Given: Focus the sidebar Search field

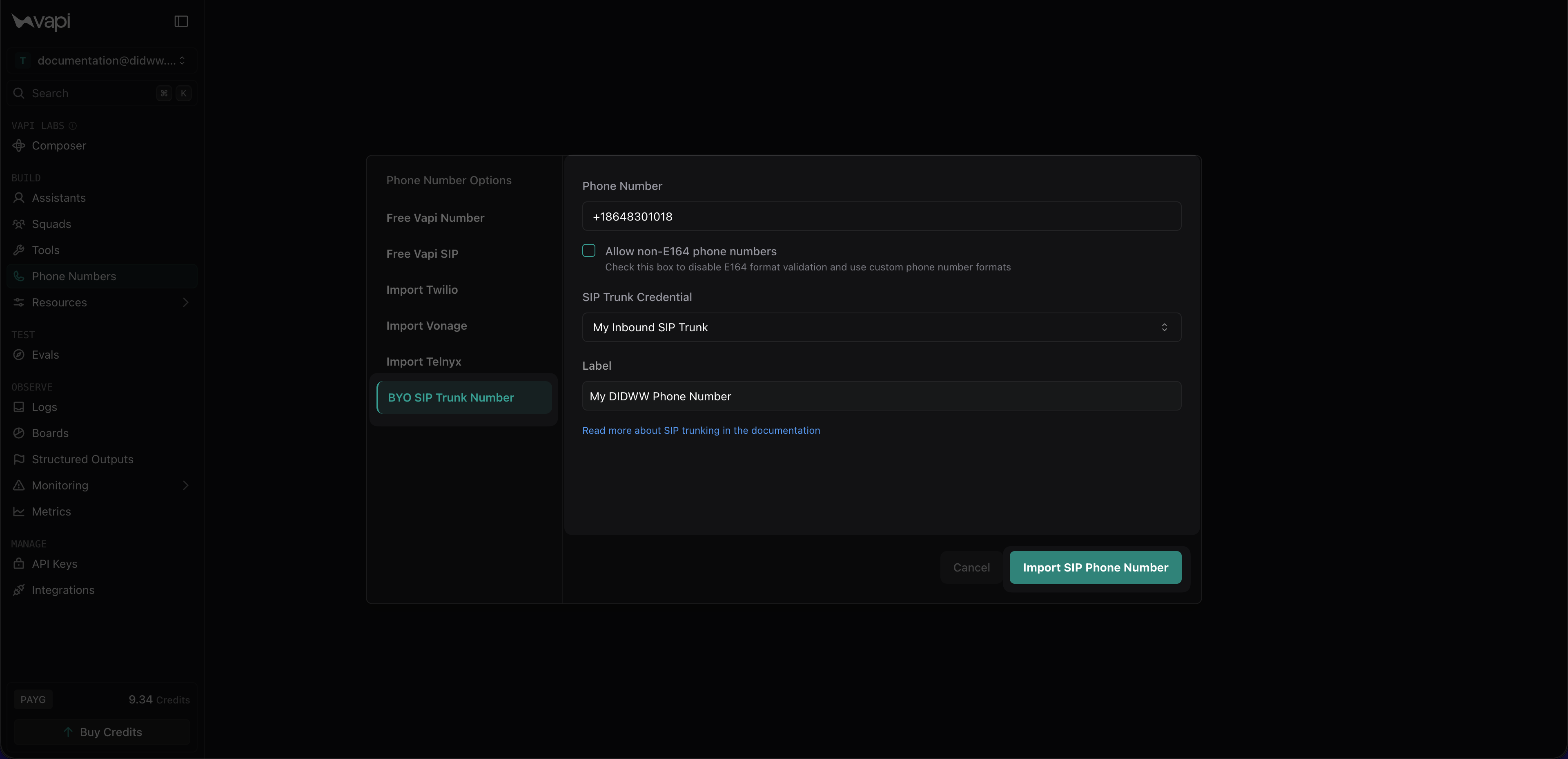Looking at the screenshot, I should pos(102,93).
